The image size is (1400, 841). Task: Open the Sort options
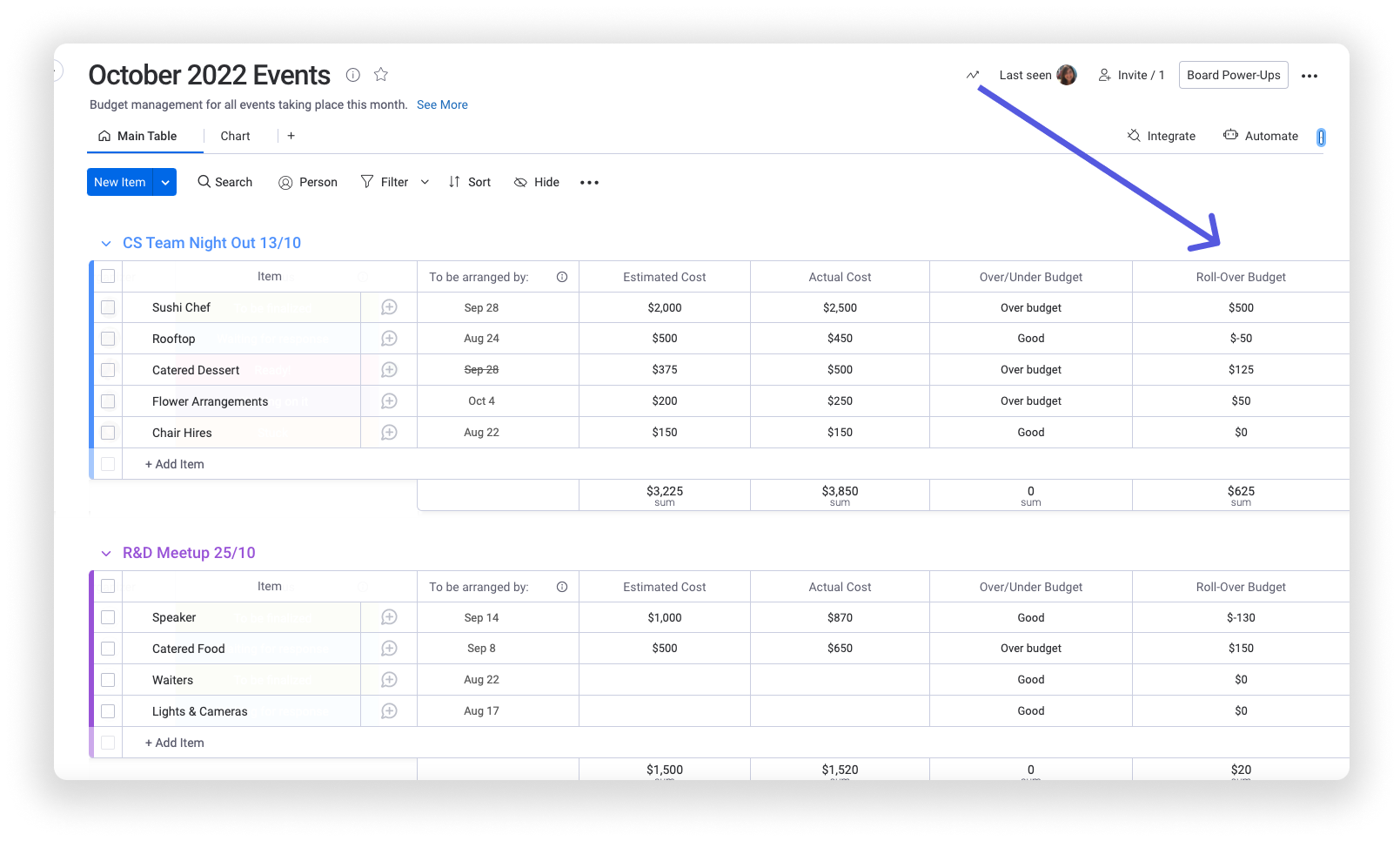pyautogui.click(x=470, y=182)
